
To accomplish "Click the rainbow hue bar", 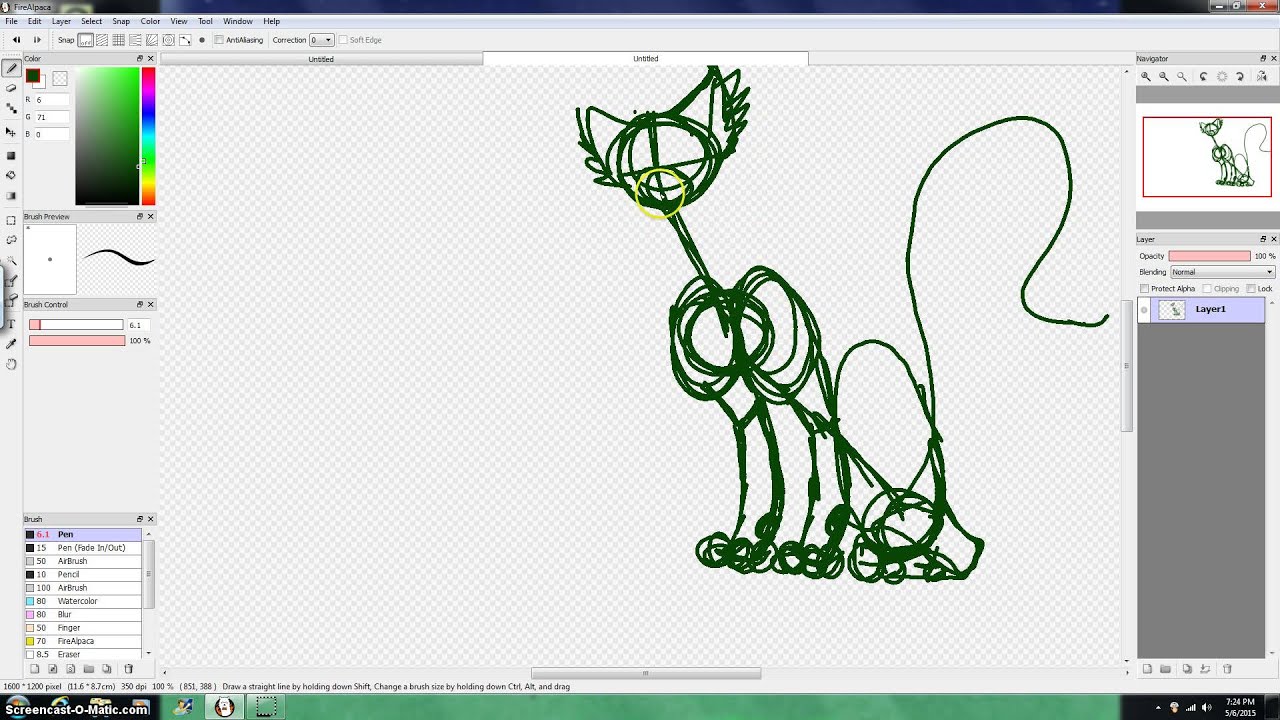I will (147, 136).
